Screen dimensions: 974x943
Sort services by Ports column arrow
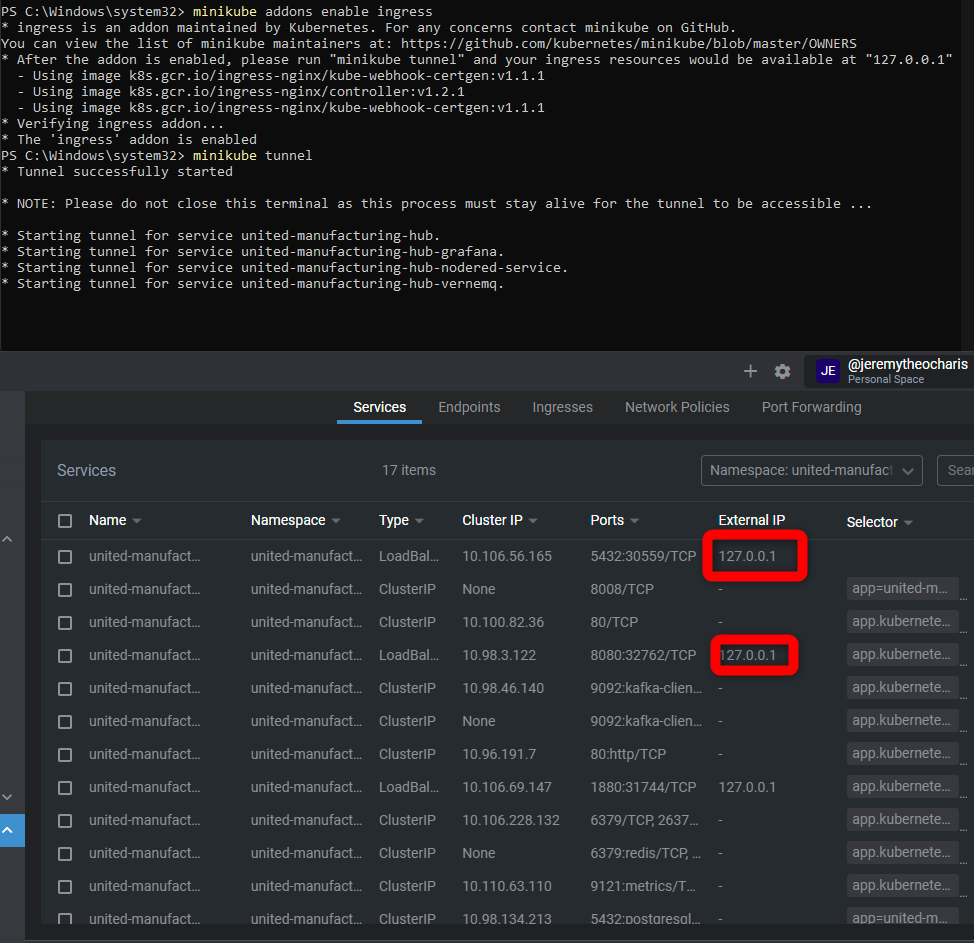(x=635, y=521)
